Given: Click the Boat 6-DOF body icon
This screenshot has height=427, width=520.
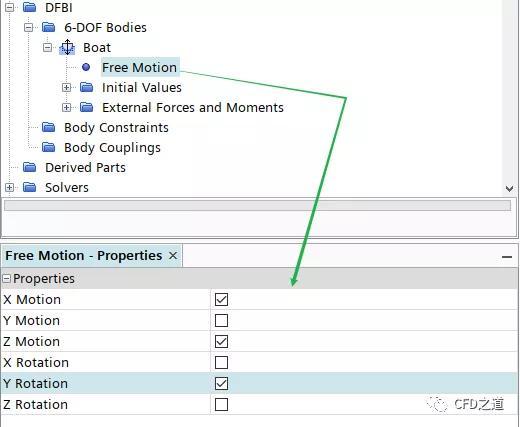Looking at the screenshot, I should 67,47.
